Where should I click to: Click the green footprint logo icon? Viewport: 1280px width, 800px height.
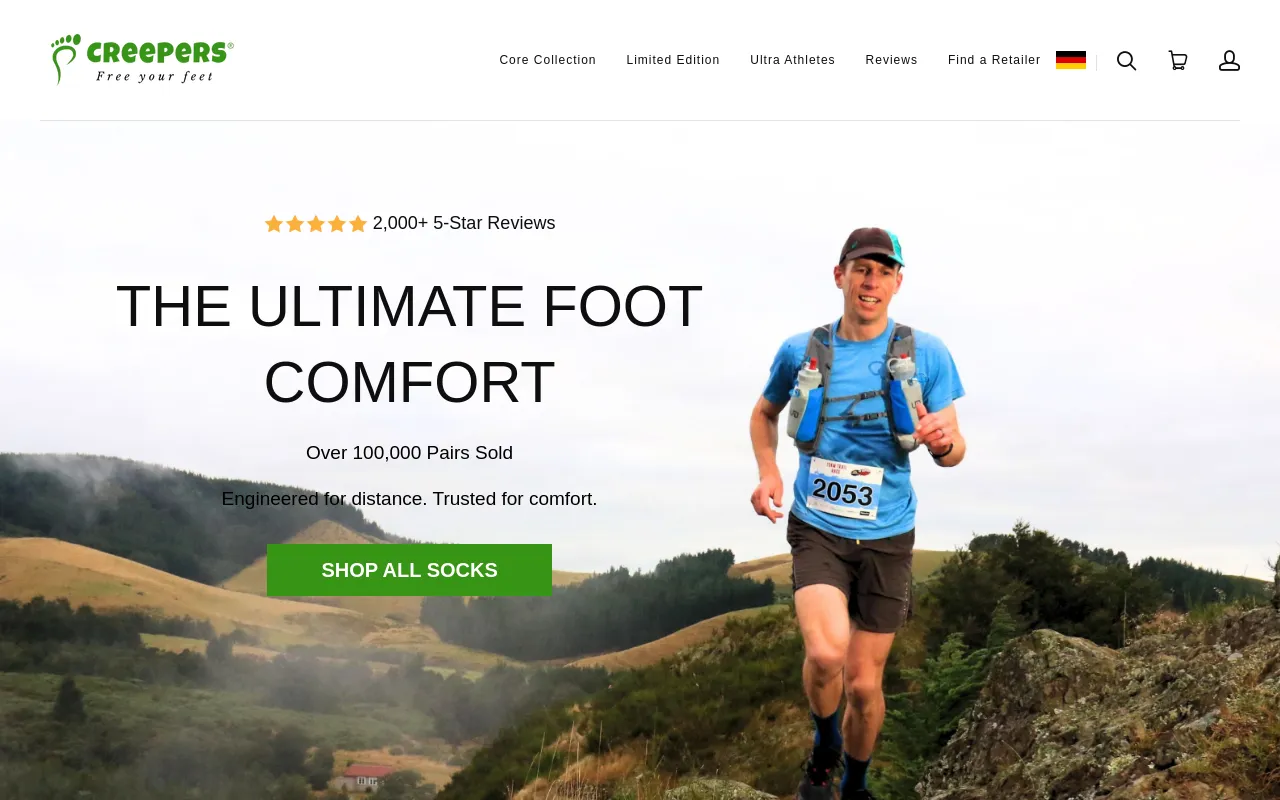click(65, 59)
